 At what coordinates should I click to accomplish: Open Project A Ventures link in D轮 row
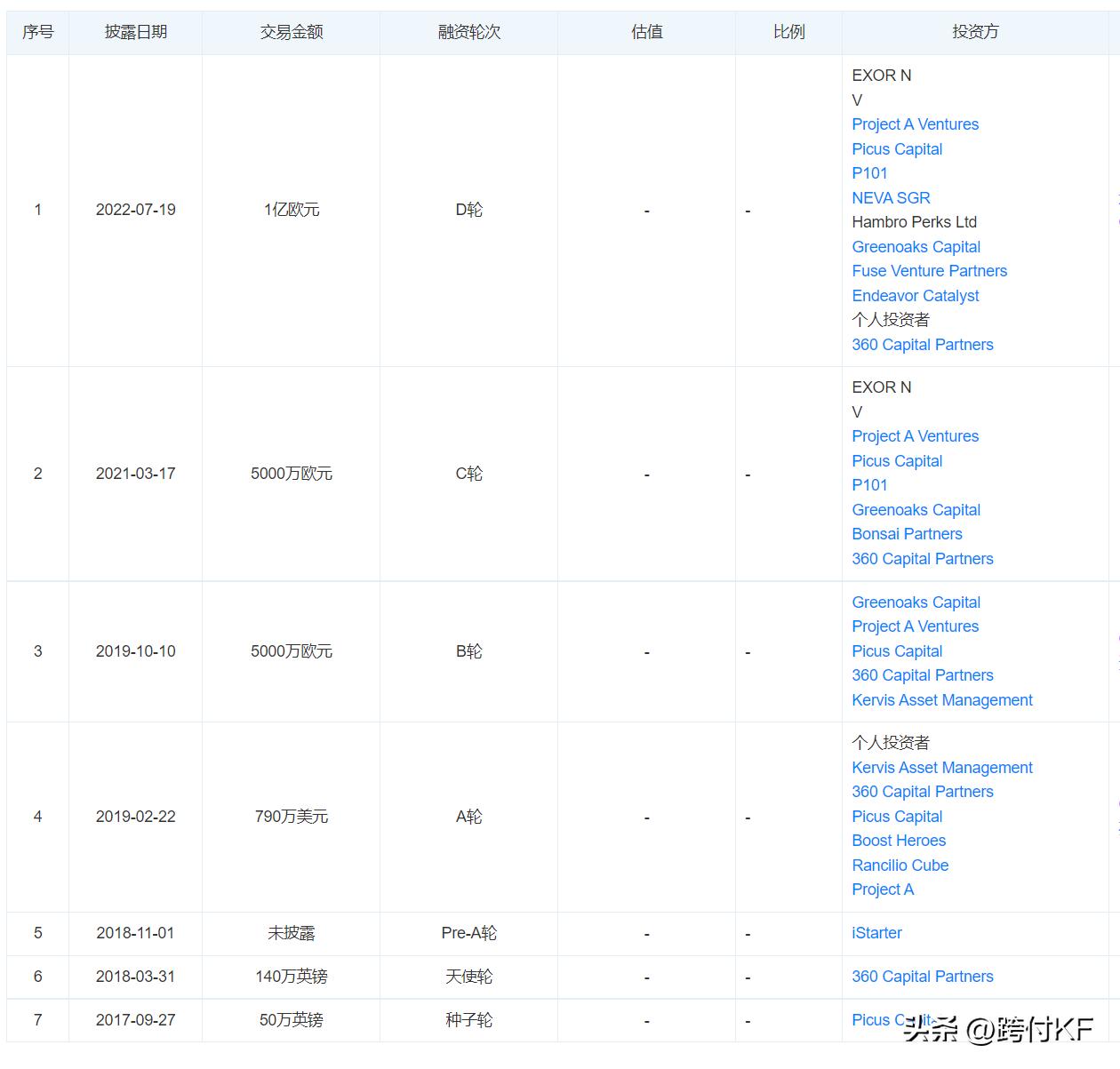[x=915, y=124]
